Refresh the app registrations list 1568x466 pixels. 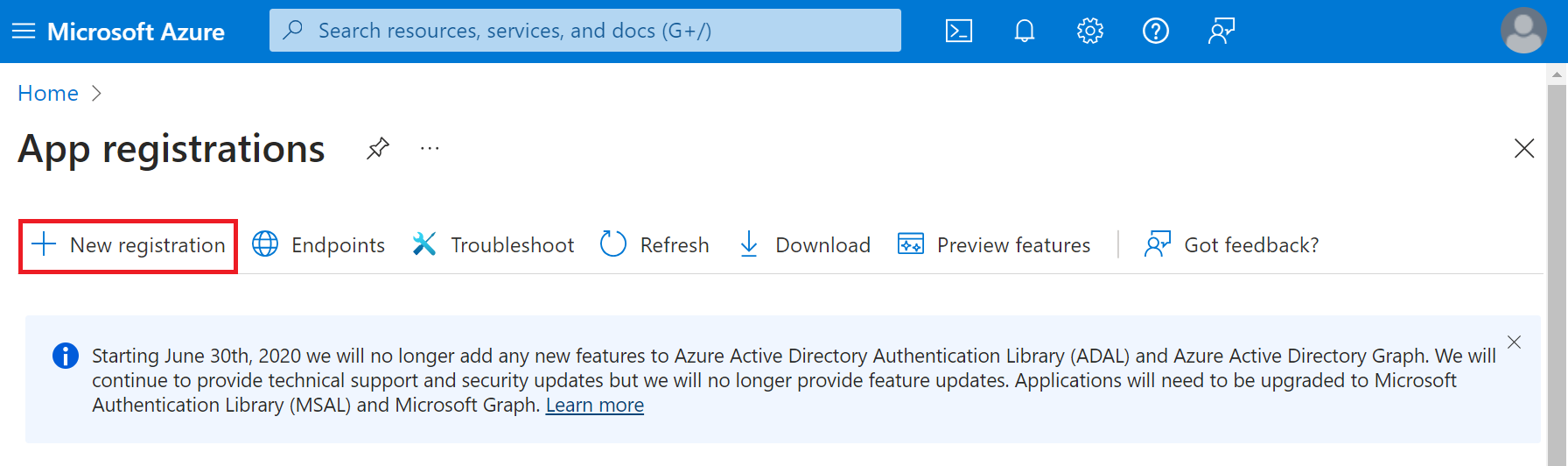click(x=654, y=245)
